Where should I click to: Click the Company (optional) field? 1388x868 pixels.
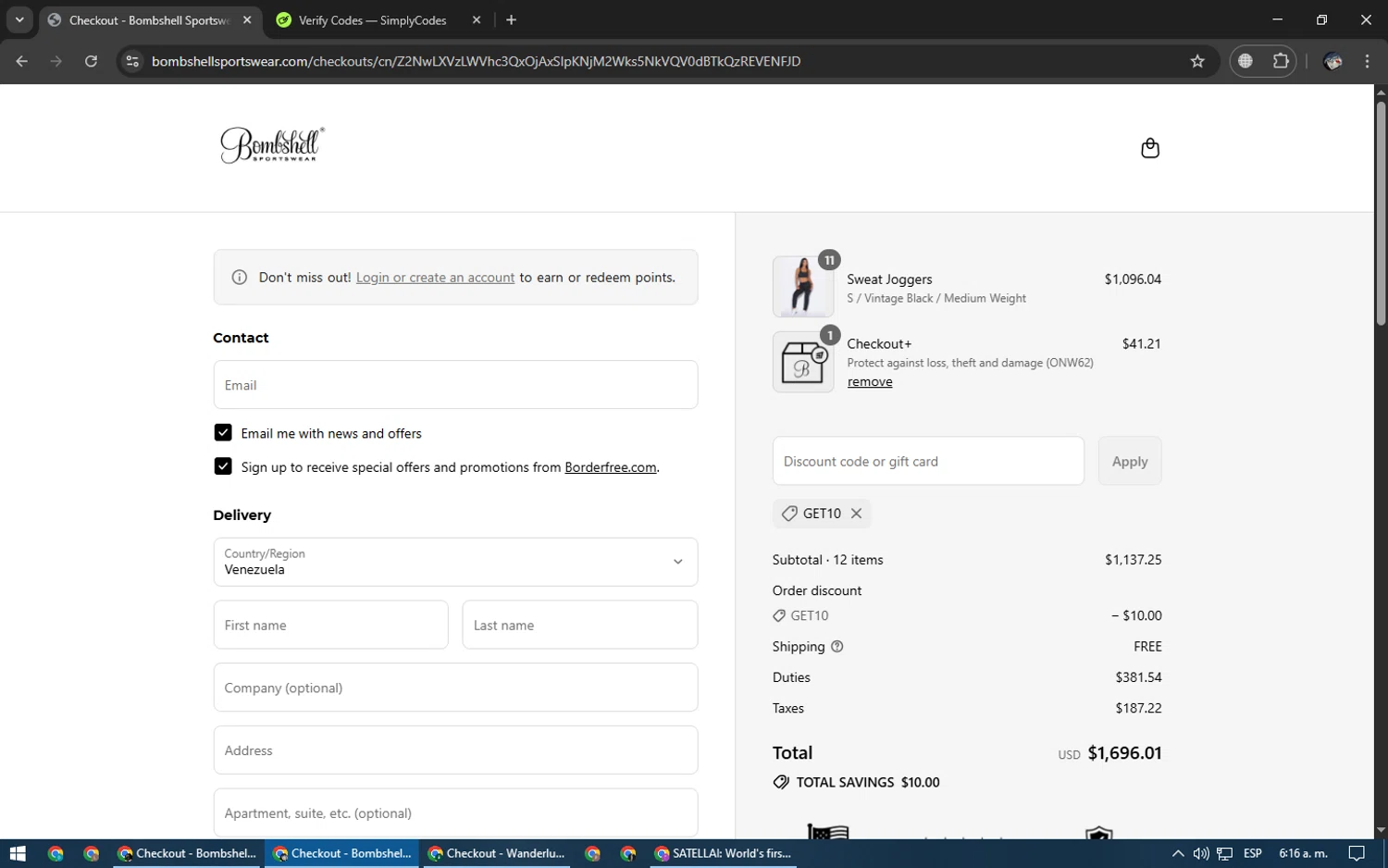455,687
